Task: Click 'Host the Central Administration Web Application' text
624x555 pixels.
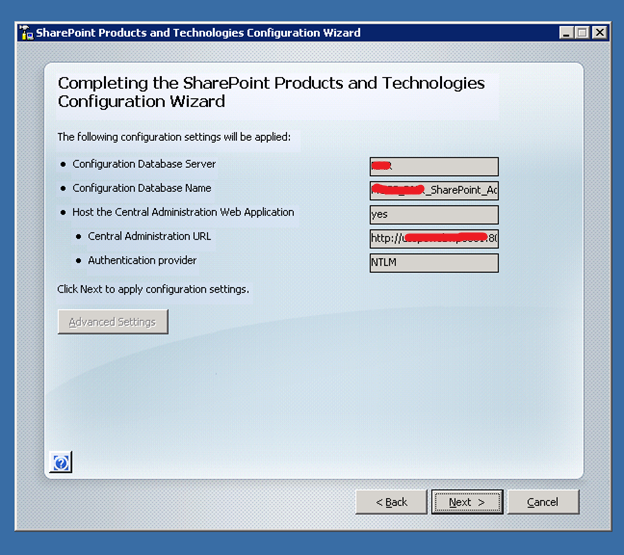Action: pos(183,212)
